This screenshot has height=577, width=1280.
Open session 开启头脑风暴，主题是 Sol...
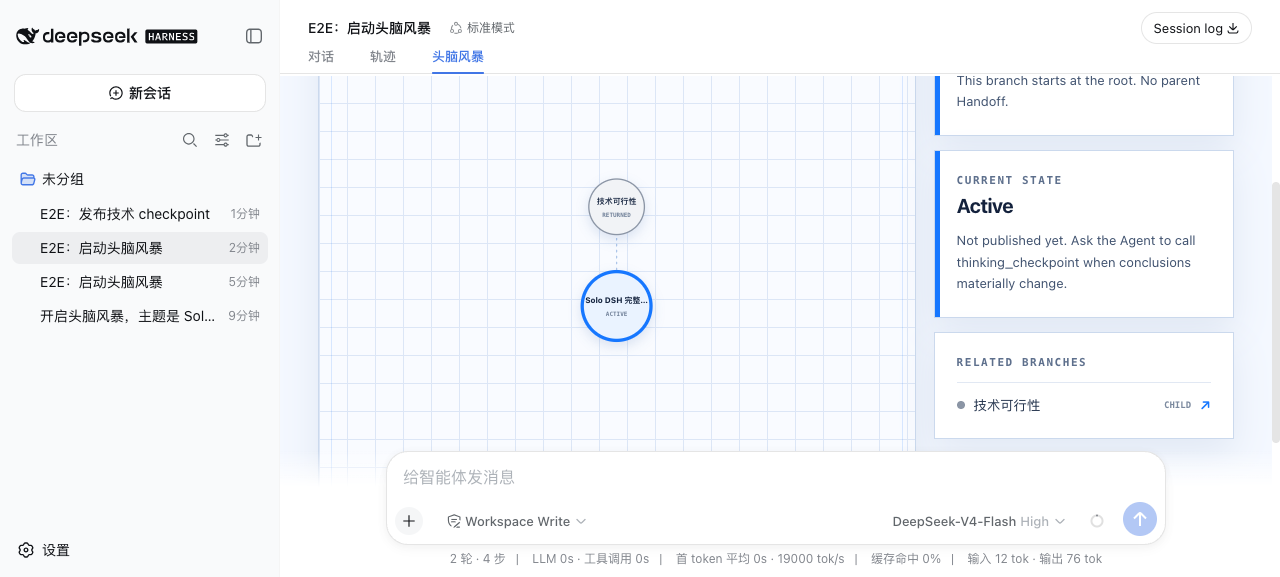[140, 316]
